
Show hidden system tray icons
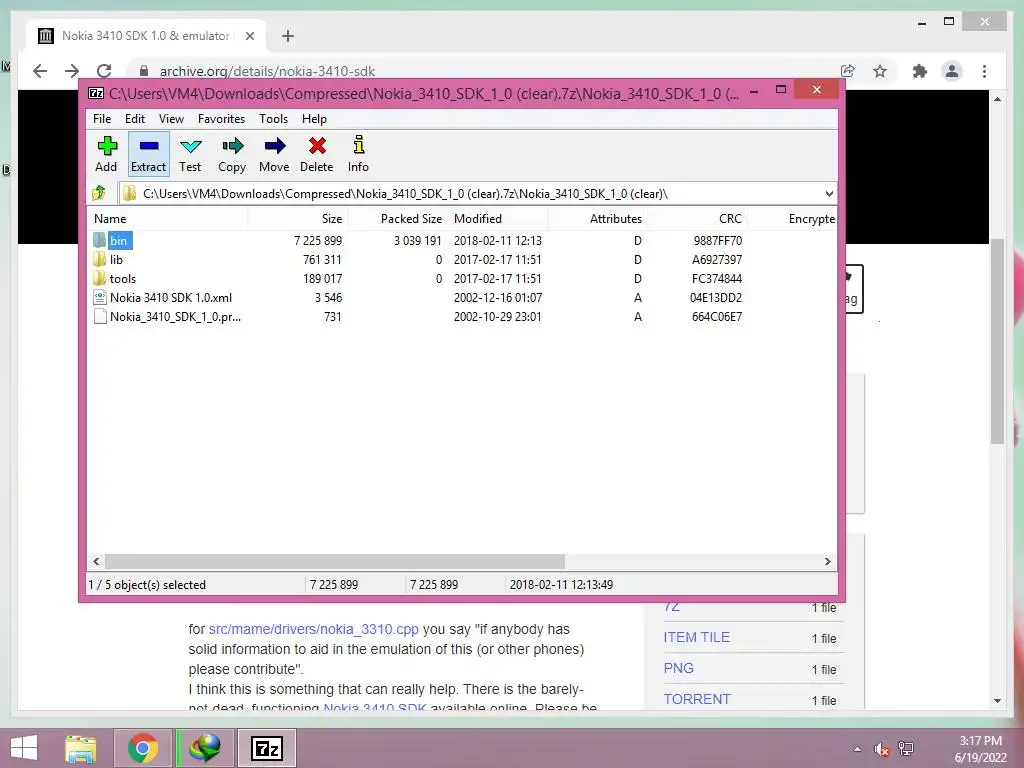point(857,749)
